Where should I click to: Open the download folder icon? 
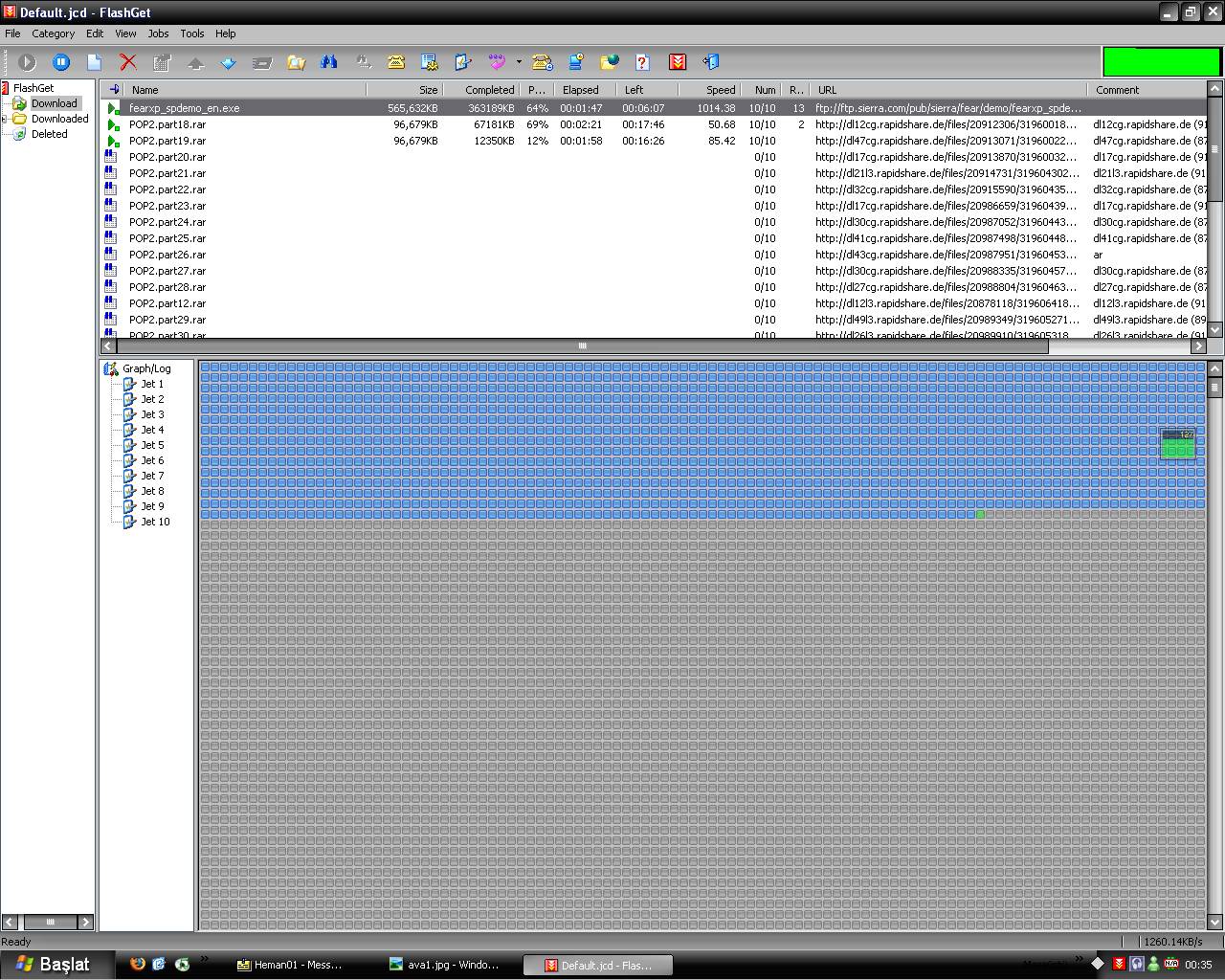pyautogui.click(x=296, y=62)
